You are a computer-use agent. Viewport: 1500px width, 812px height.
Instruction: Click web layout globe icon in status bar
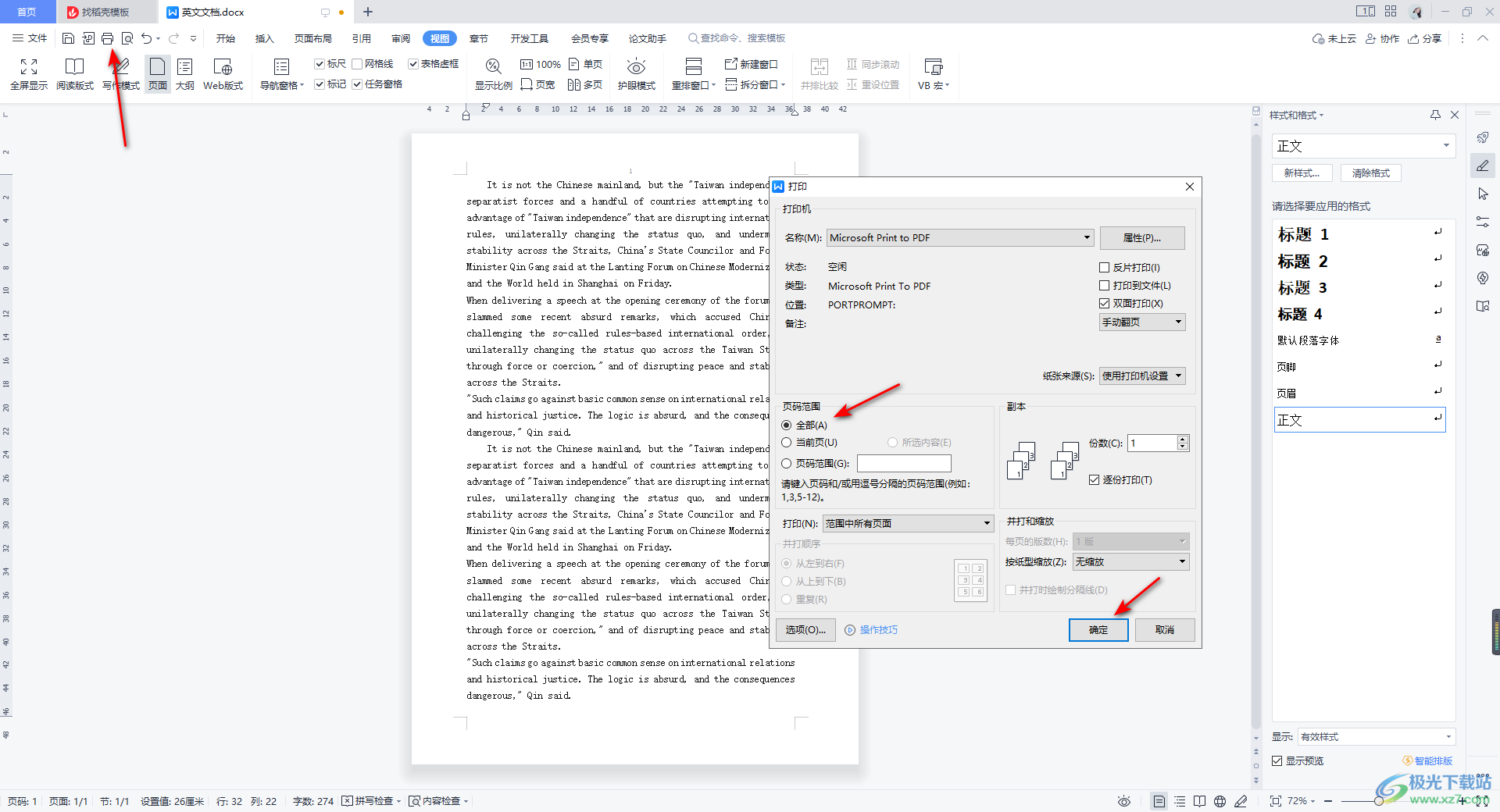pyautogui.click(x=1220, y=801)
